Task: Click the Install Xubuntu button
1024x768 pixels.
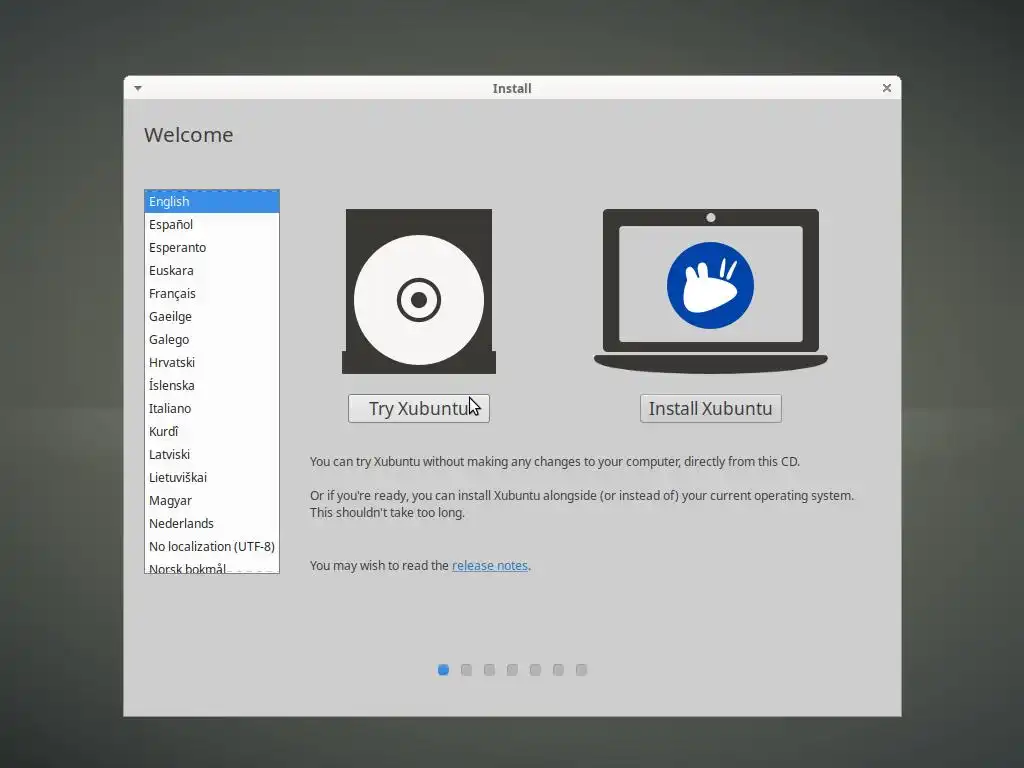Action: [711, 409]
